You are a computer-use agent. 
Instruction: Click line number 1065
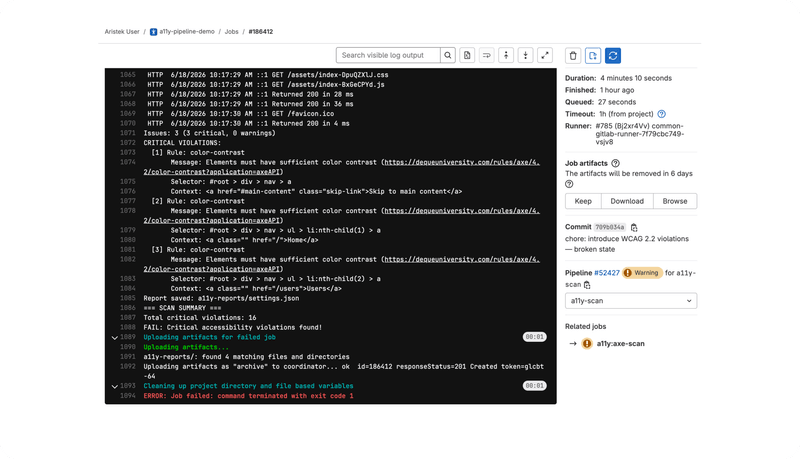(x=128, y=75)
